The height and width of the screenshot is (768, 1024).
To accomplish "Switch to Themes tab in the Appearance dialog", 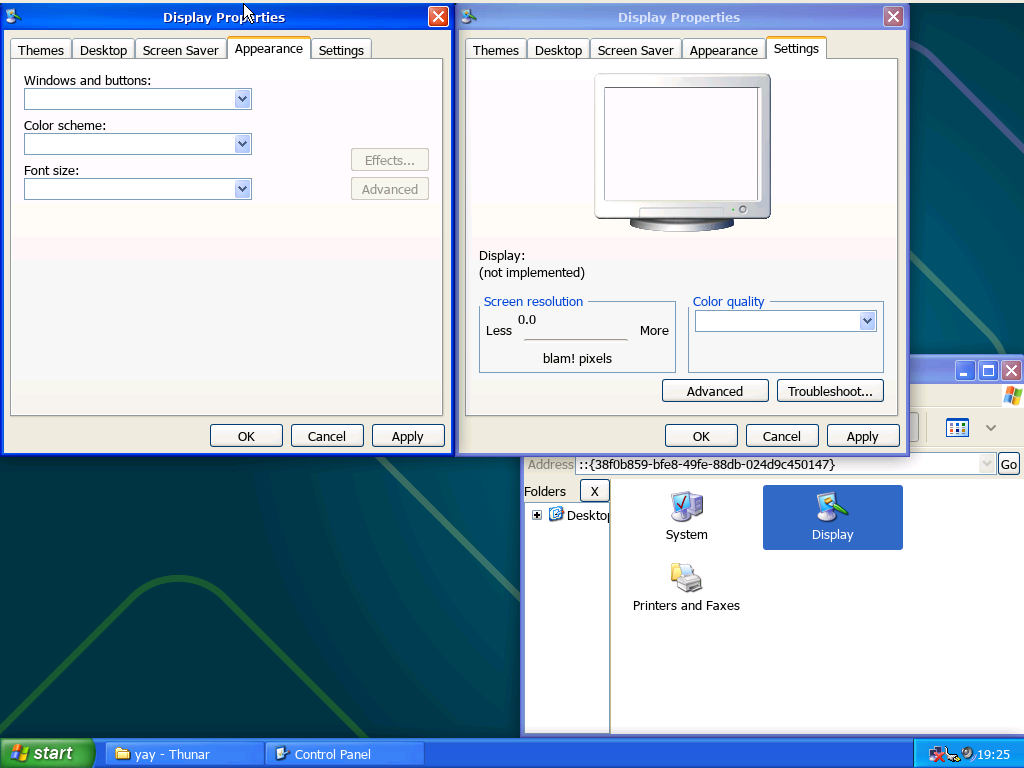I will tap(41, 50).
